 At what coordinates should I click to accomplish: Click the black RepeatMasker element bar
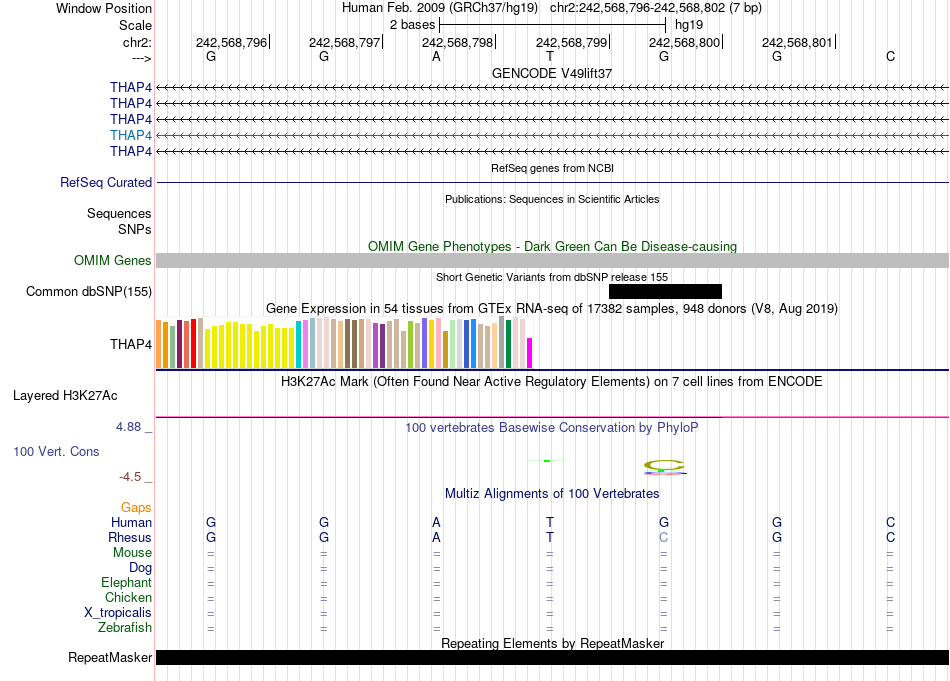click(552, 657)
